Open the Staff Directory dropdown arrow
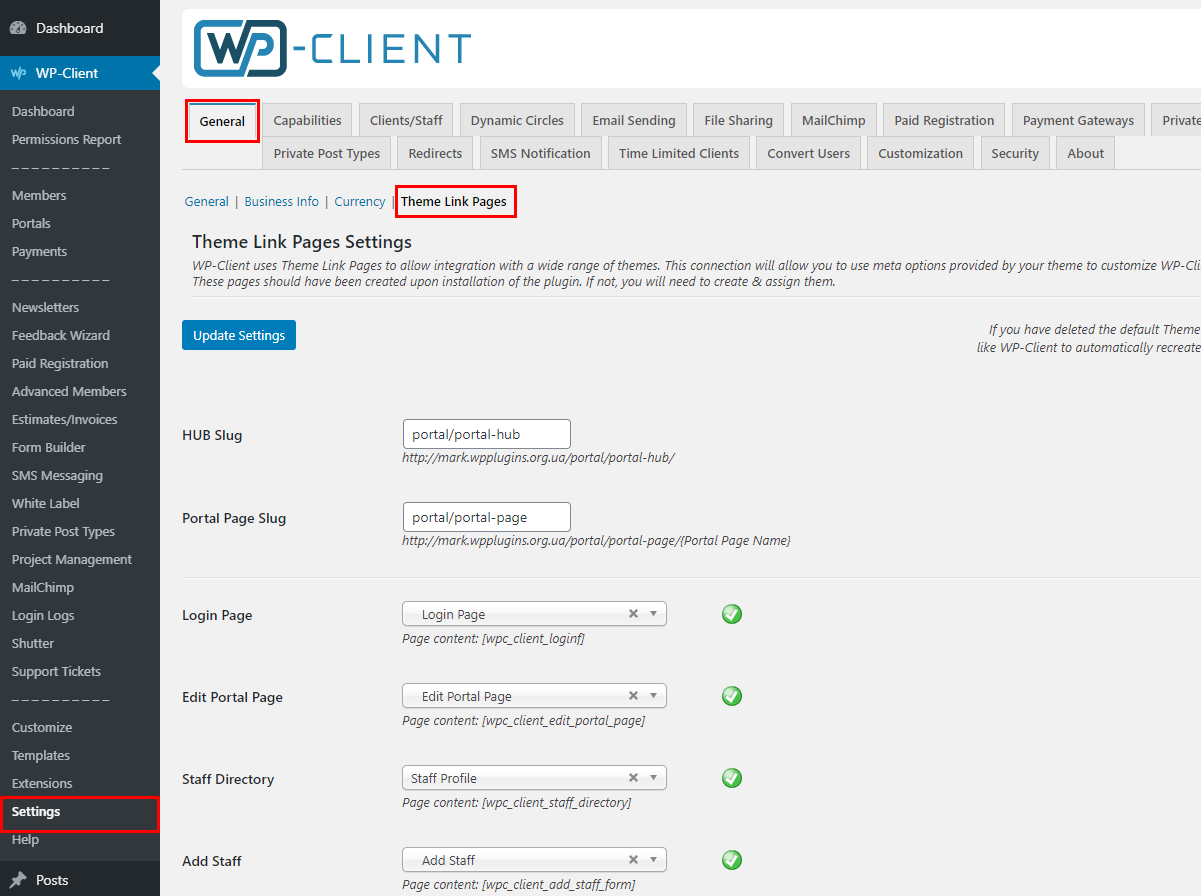The height and width of the screenshot is (896, 1201). coord(653,778)
